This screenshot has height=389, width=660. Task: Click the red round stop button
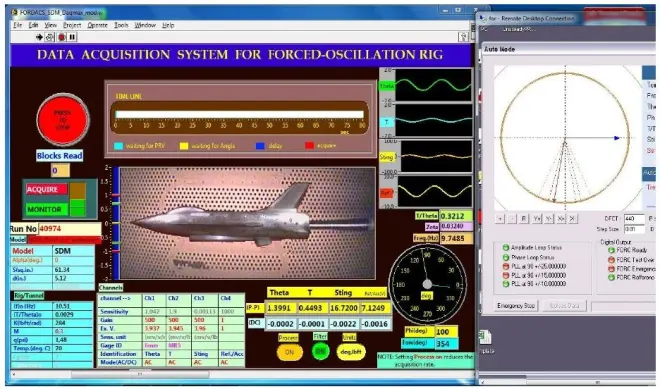pyautogui.click(x=63, y=120)
